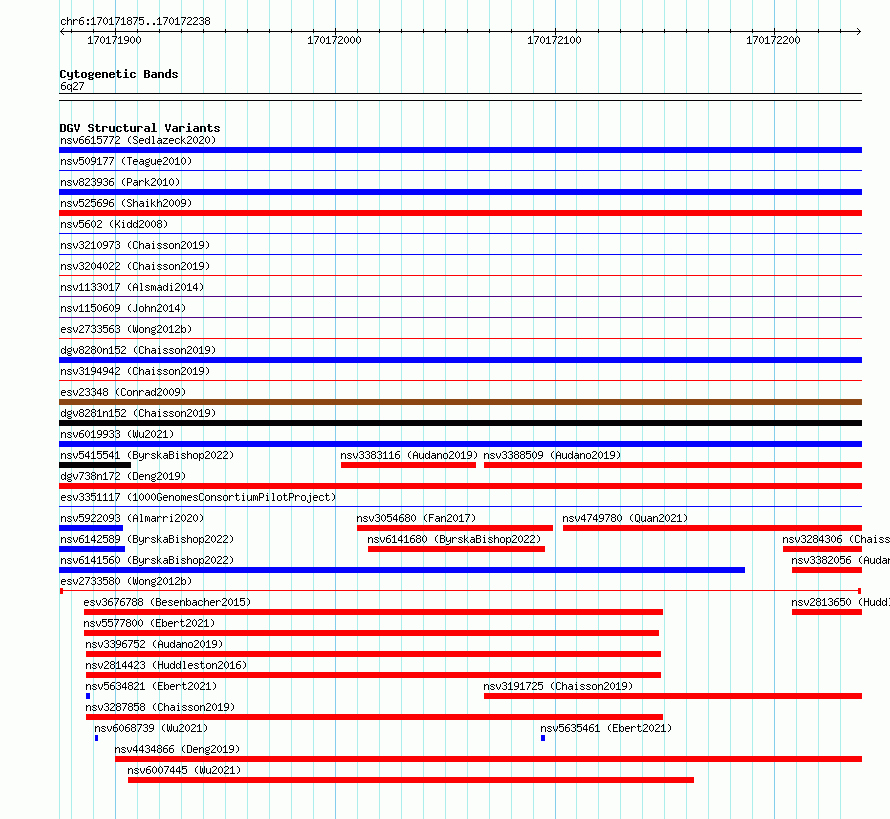
Task: Click the DGV Structural Variants track title
Action: [x=140, y=128]
